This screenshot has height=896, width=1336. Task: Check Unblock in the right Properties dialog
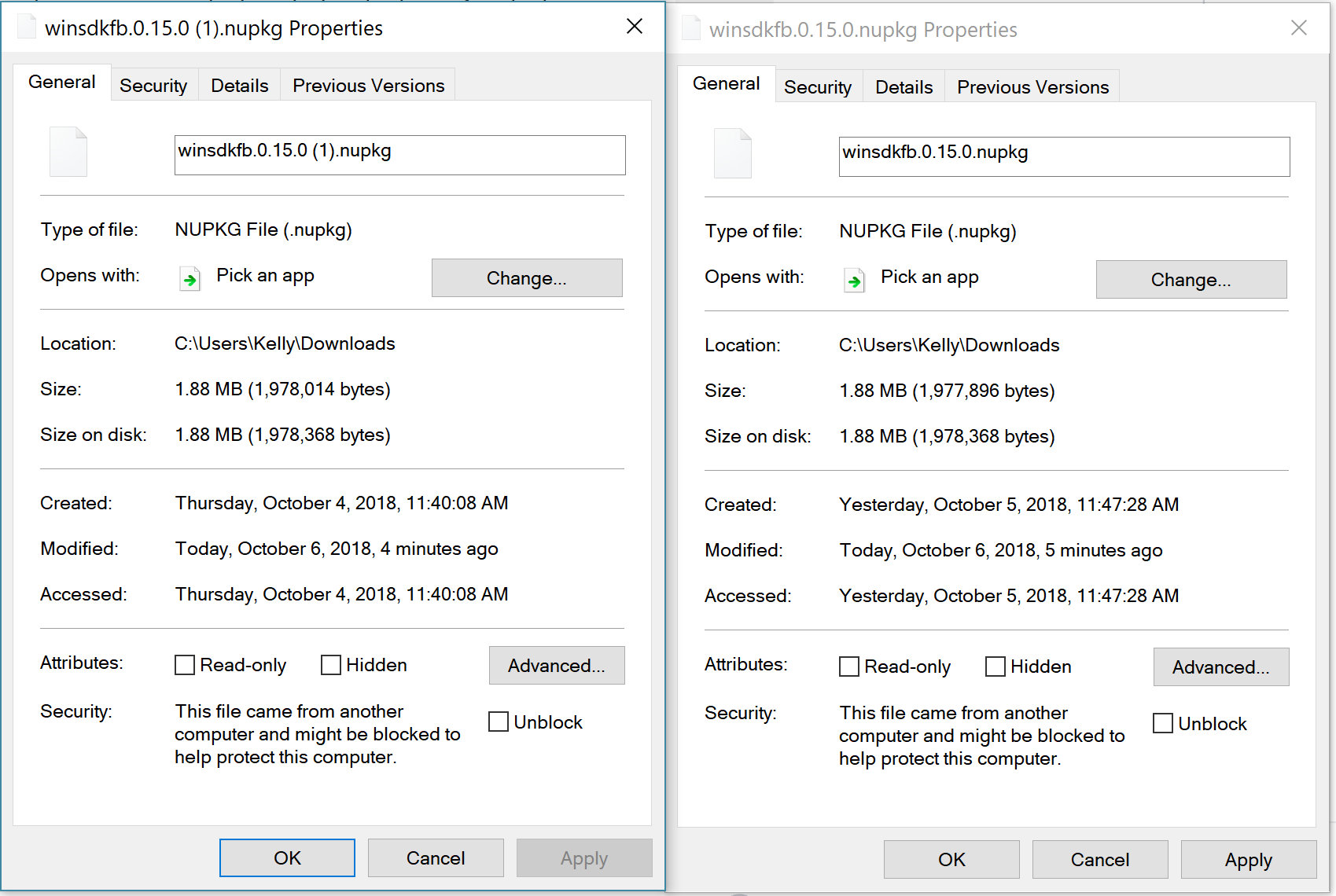(1163, 723)
